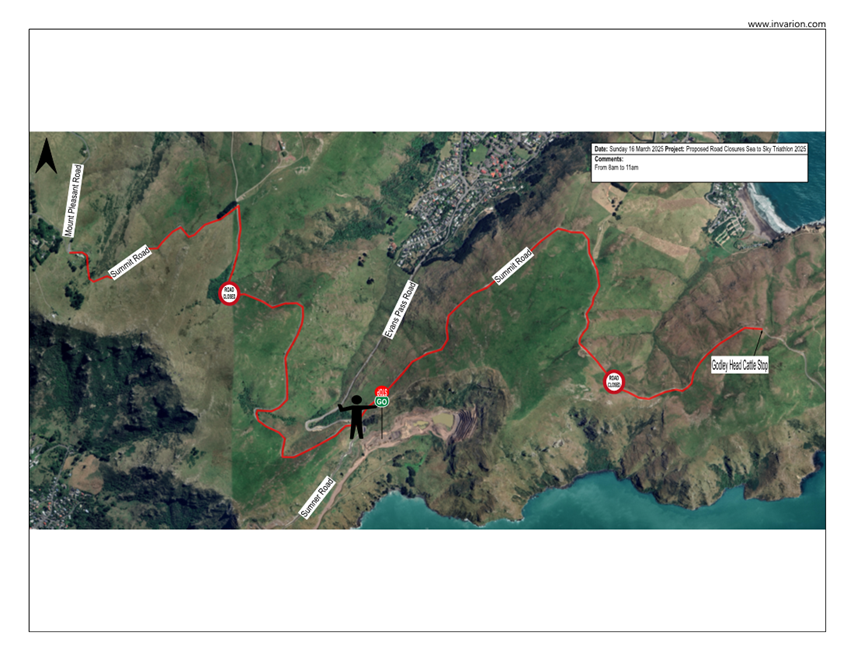Viewport: 854px width, 660px height.
Task: Select the Road Closed sign left of Evans Pass Road
Action: [229, 293]
